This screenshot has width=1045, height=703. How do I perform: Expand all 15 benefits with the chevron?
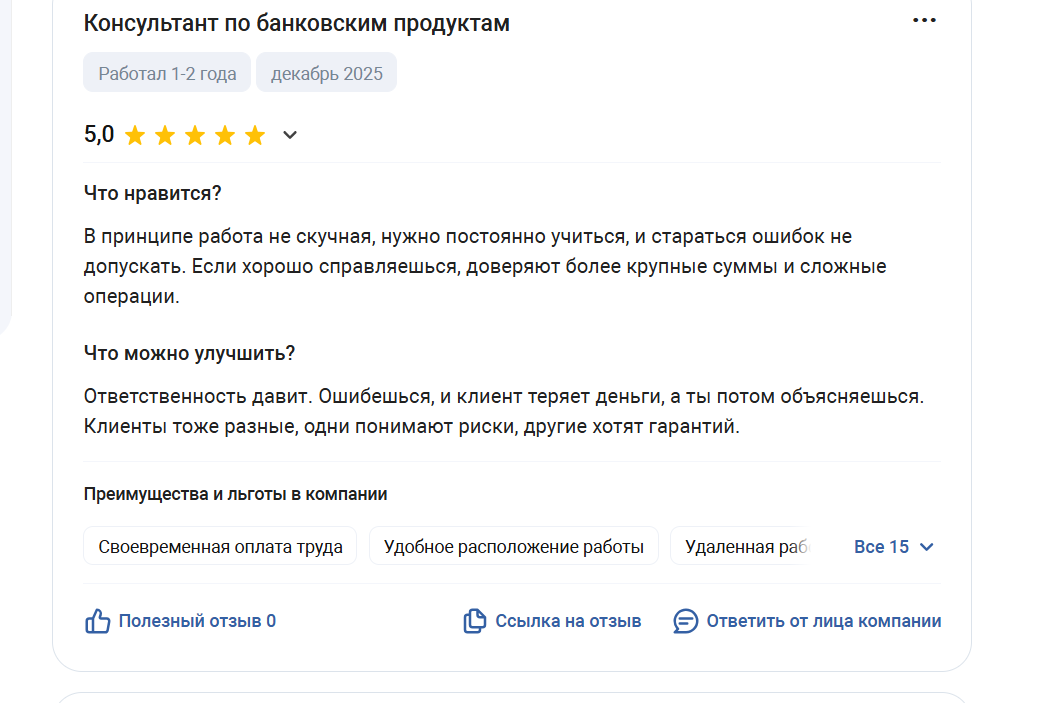click(927, 547)
